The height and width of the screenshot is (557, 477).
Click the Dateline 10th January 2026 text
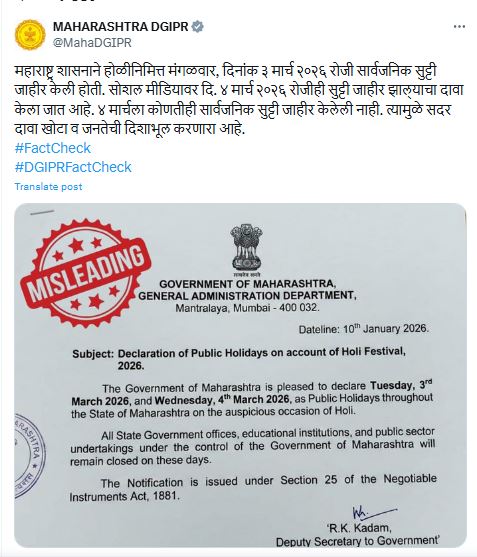364,329
